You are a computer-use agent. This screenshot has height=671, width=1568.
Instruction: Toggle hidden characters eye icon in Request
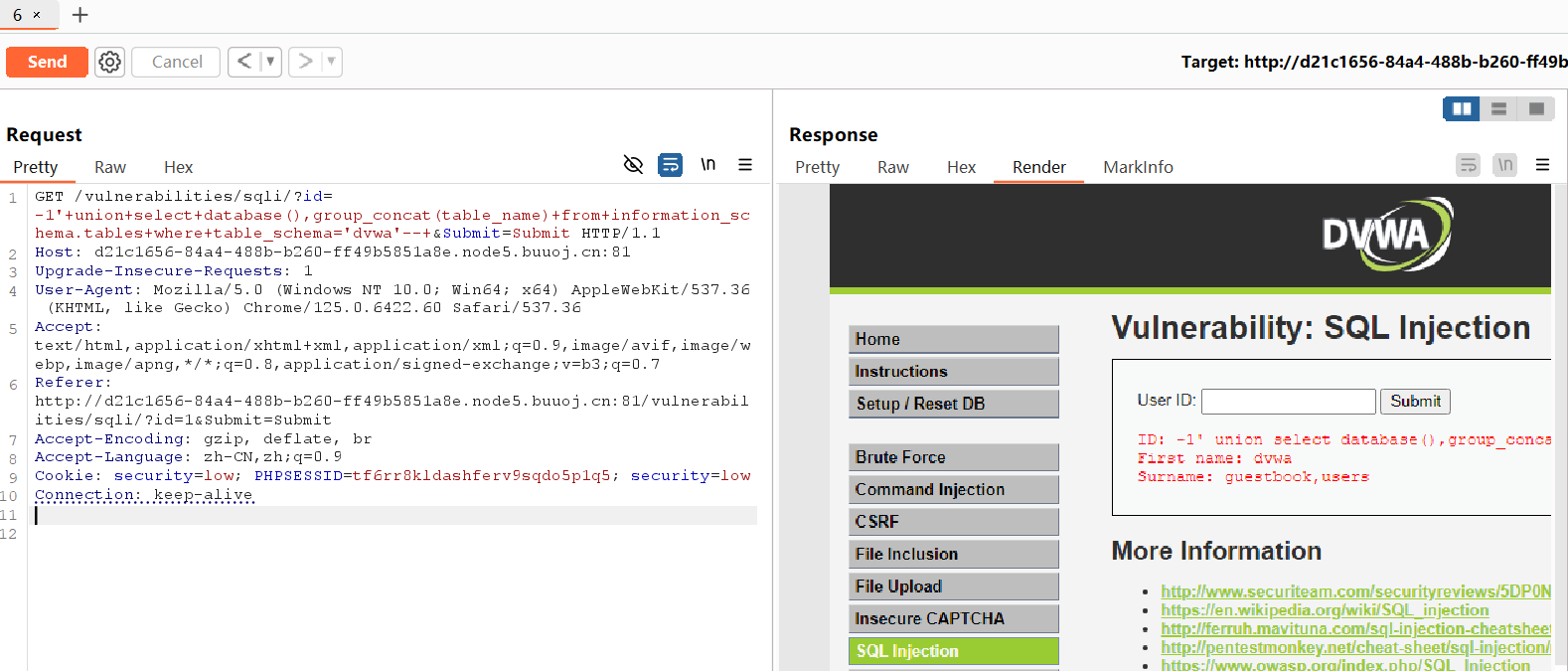pos(633,164)
